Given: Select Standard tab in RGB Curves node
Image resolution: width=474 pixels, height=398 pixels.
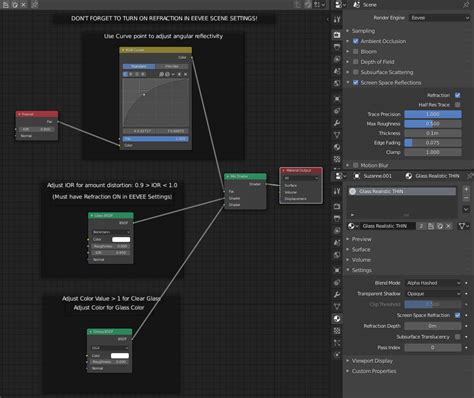Looking at the screenshot, I should point(139,66).
